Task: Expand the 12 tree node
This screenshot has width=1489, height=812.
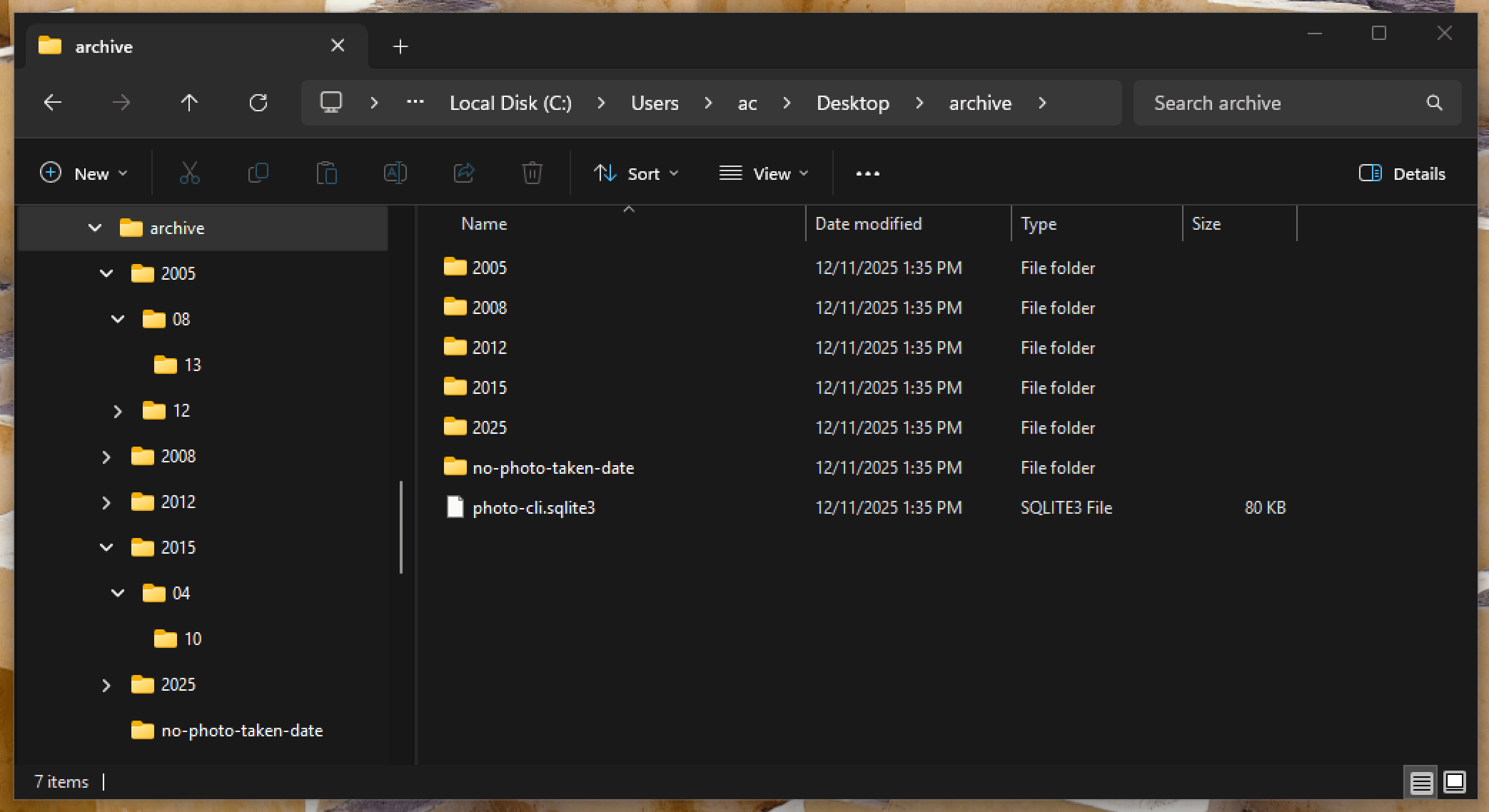Action: point(118,411)
